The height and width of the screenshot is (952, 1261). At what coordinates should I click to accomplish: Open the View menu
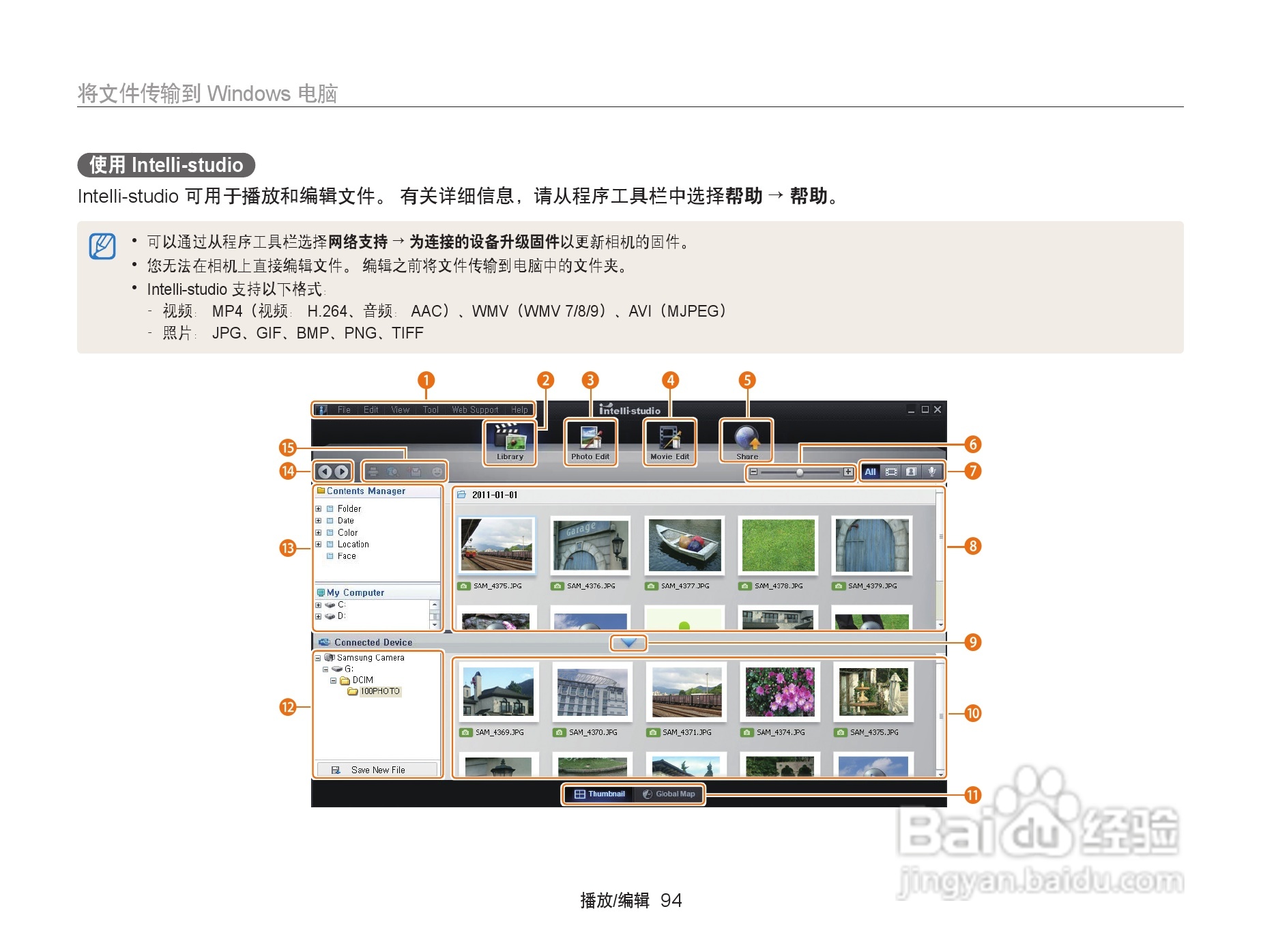coord(400,410)
